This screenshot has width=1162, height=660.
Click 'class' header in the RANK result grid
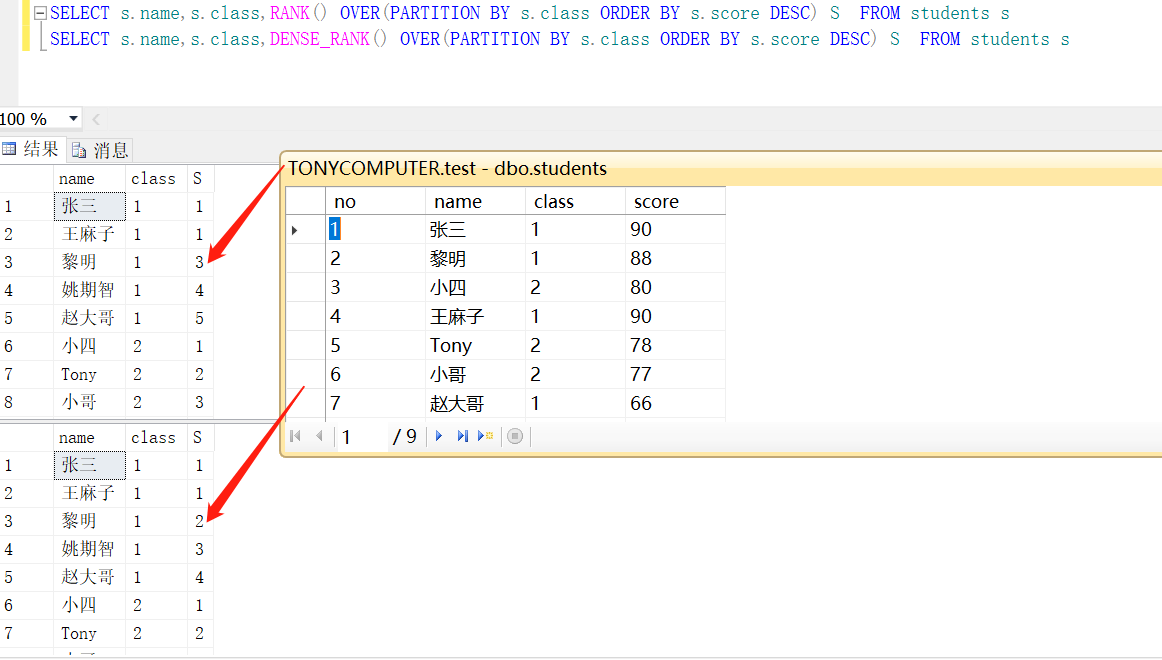[x=156, y=179]
